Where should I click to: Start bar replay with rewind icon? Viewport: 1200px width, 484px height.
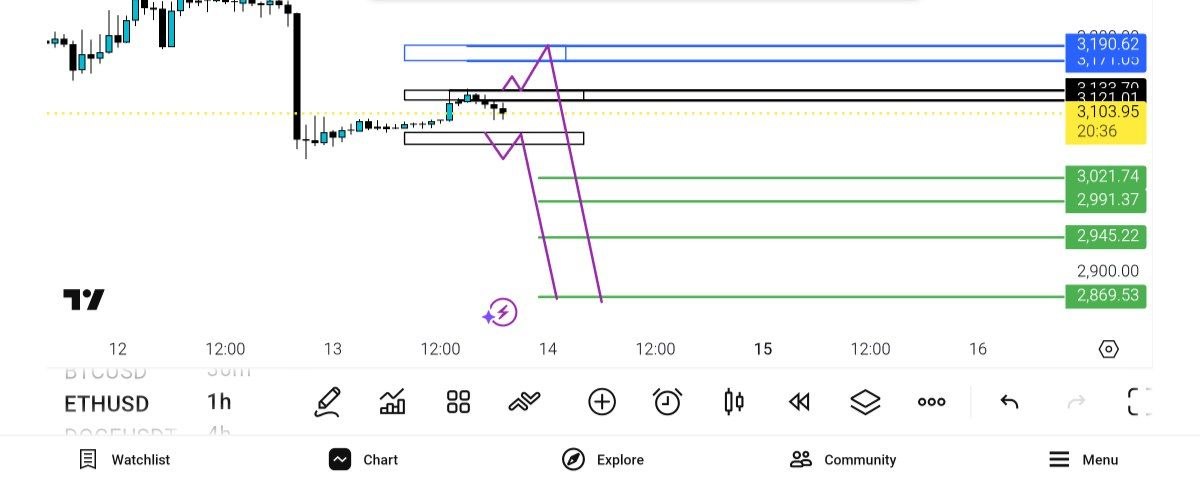coord(798,402)
